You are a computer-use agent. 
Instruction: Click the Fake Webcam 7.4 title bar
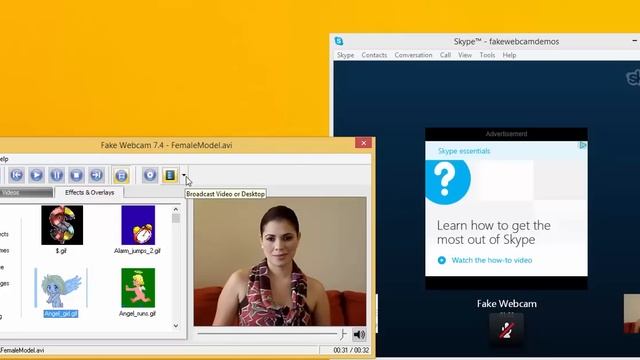coord(167,145)
